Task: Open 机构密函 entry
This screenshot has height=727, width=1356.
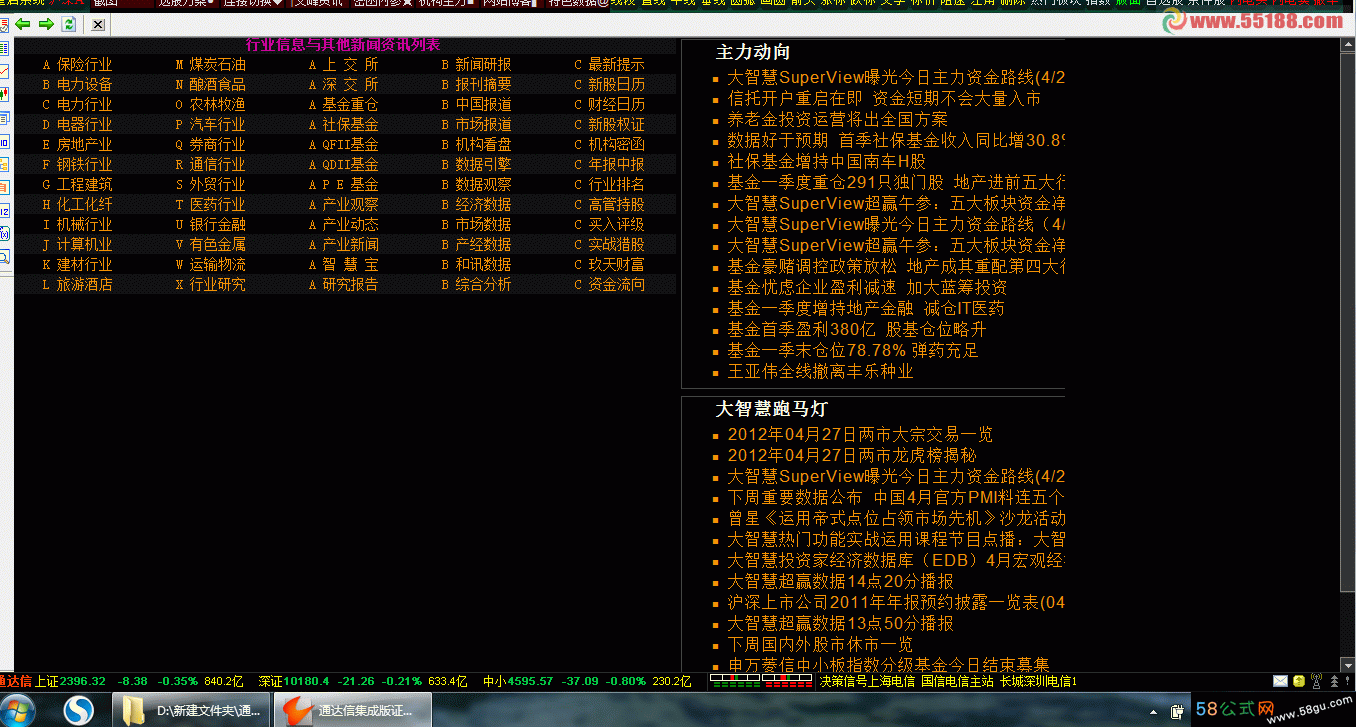Action: (616, 145)
